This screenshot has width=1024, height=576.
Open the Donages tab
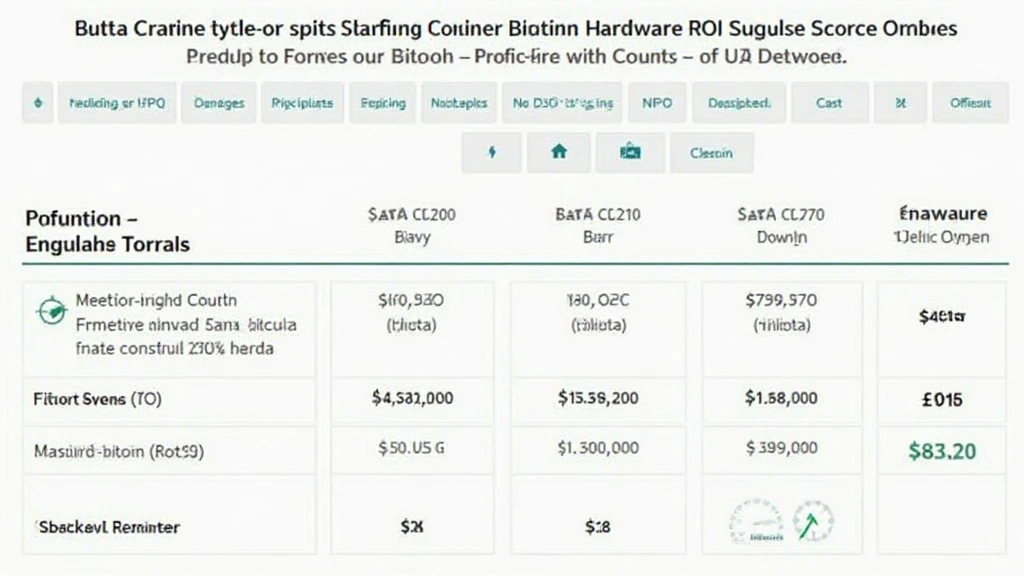point(219,102)
